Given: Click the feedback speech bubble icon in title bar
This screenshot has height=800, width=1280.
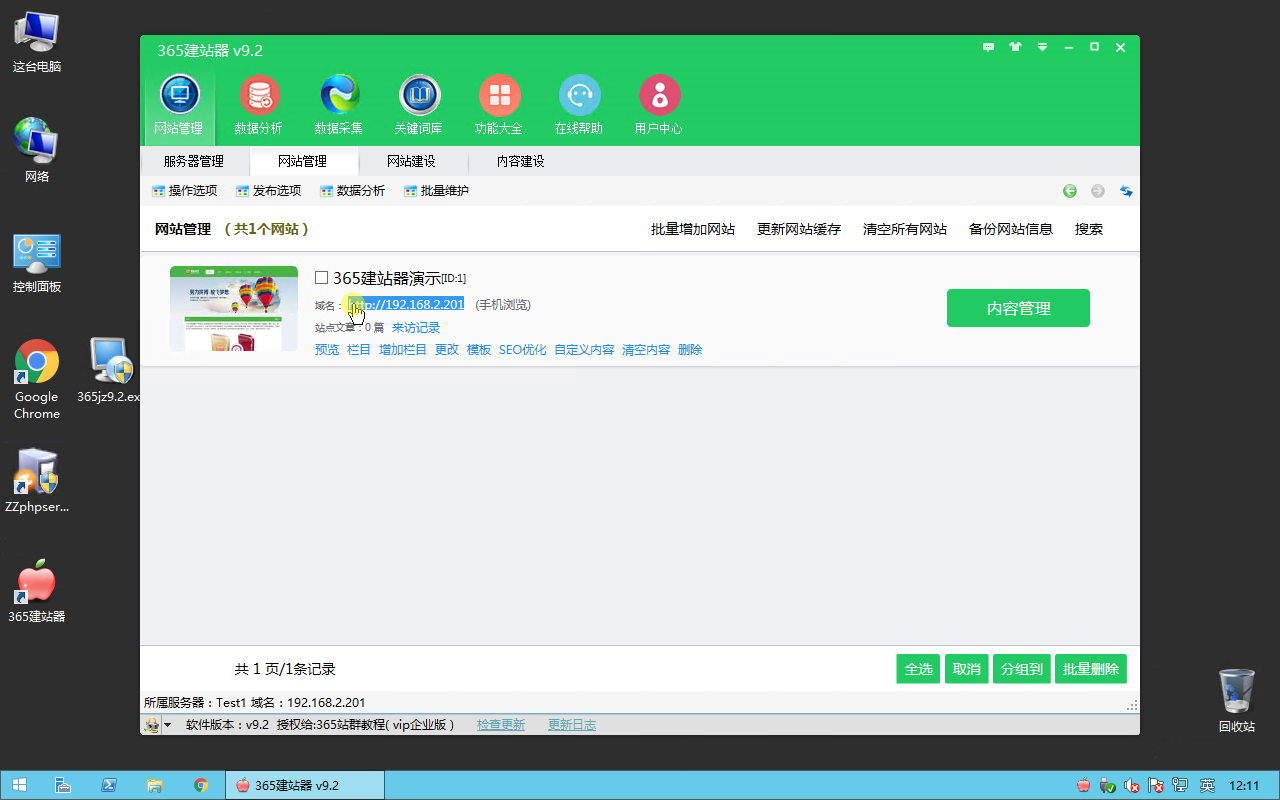Looking at the screenshot, I should point(989,47).
